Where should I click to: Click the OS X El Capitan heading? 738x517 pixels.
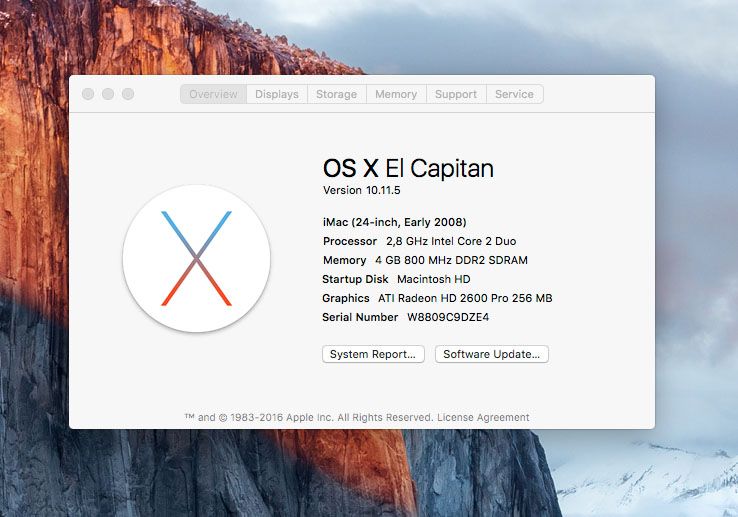click(x=408, y=168)
